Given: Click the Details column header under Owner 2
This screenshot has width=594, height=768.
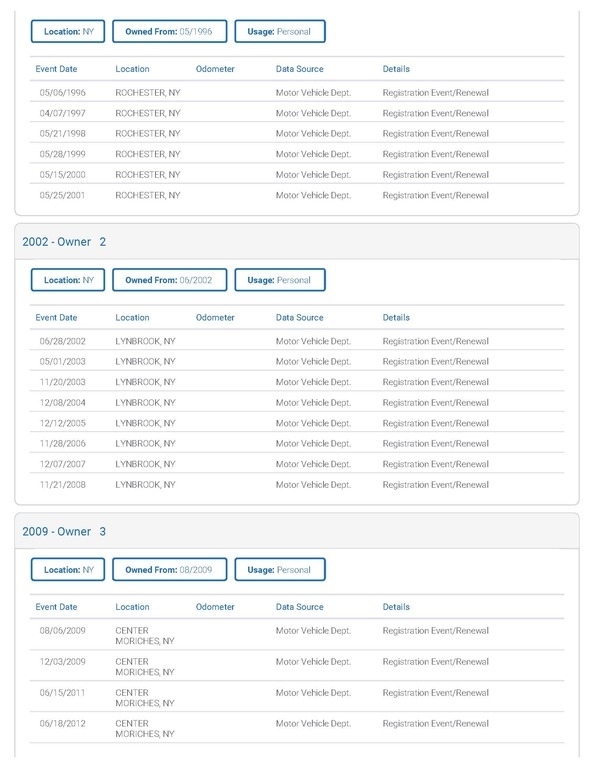Looking at the screenshot, I should [x=396, y=317].
